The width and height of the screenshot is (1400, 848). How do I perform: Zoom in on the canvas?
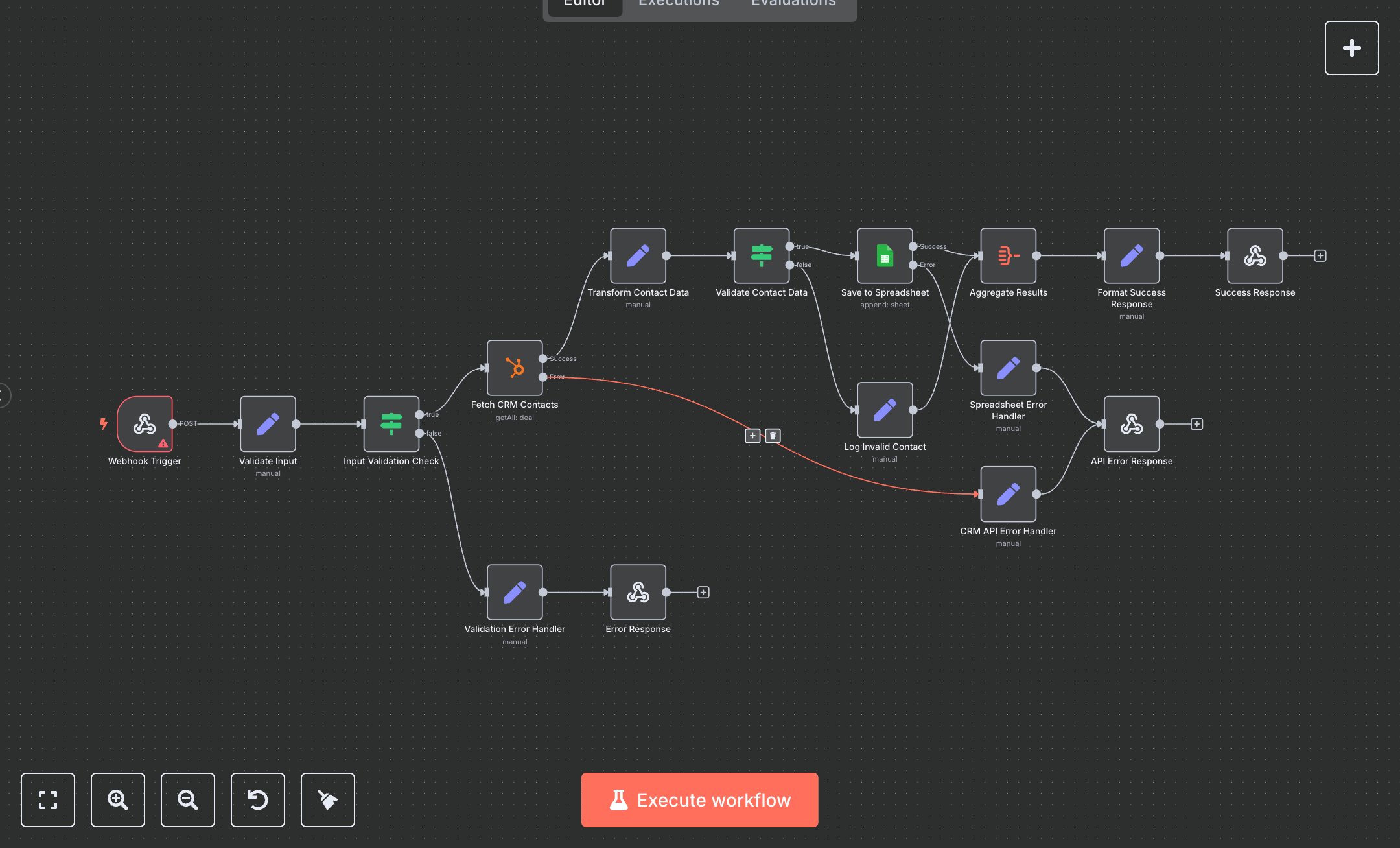point(118,800)
